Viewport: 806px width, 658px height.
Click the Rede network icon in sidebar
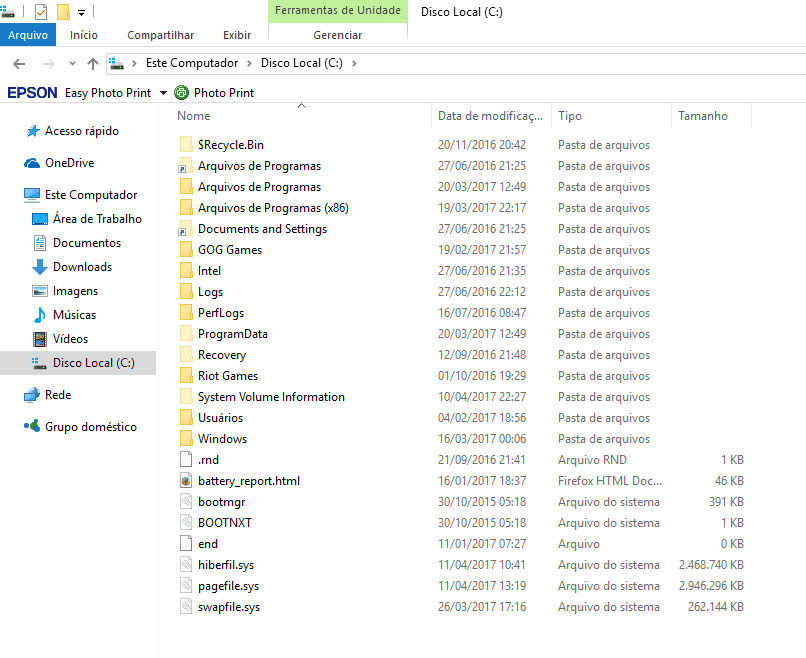click(32, 395)
